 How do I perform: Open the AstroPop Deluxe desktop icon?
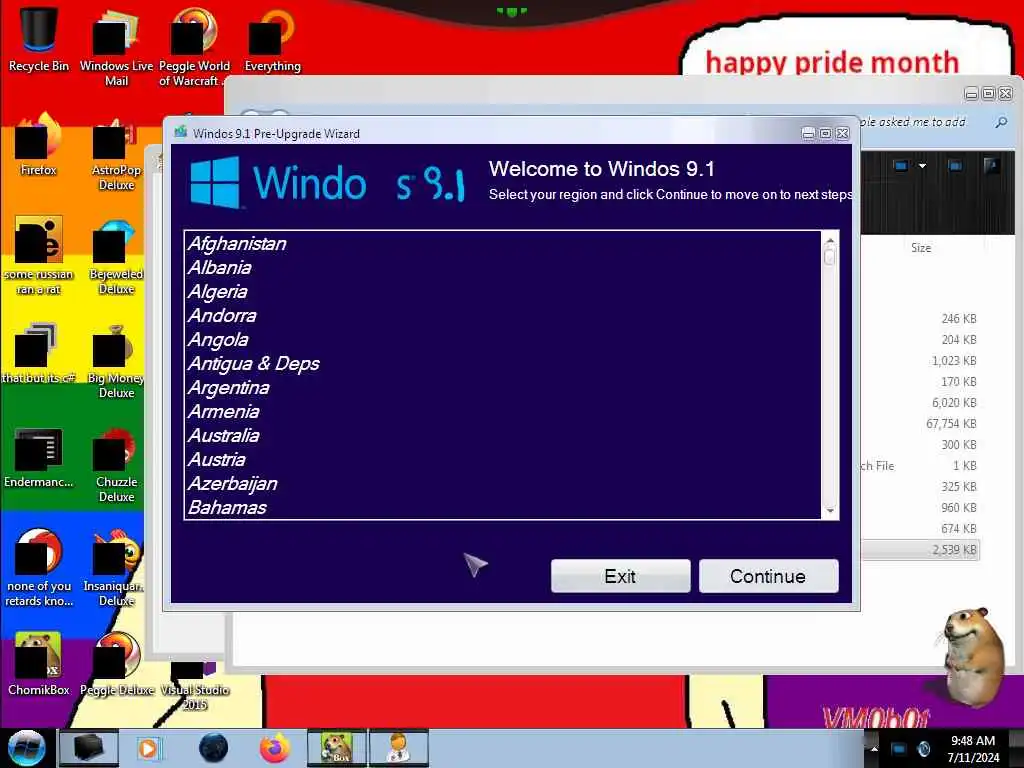click(x=116, y=153)
